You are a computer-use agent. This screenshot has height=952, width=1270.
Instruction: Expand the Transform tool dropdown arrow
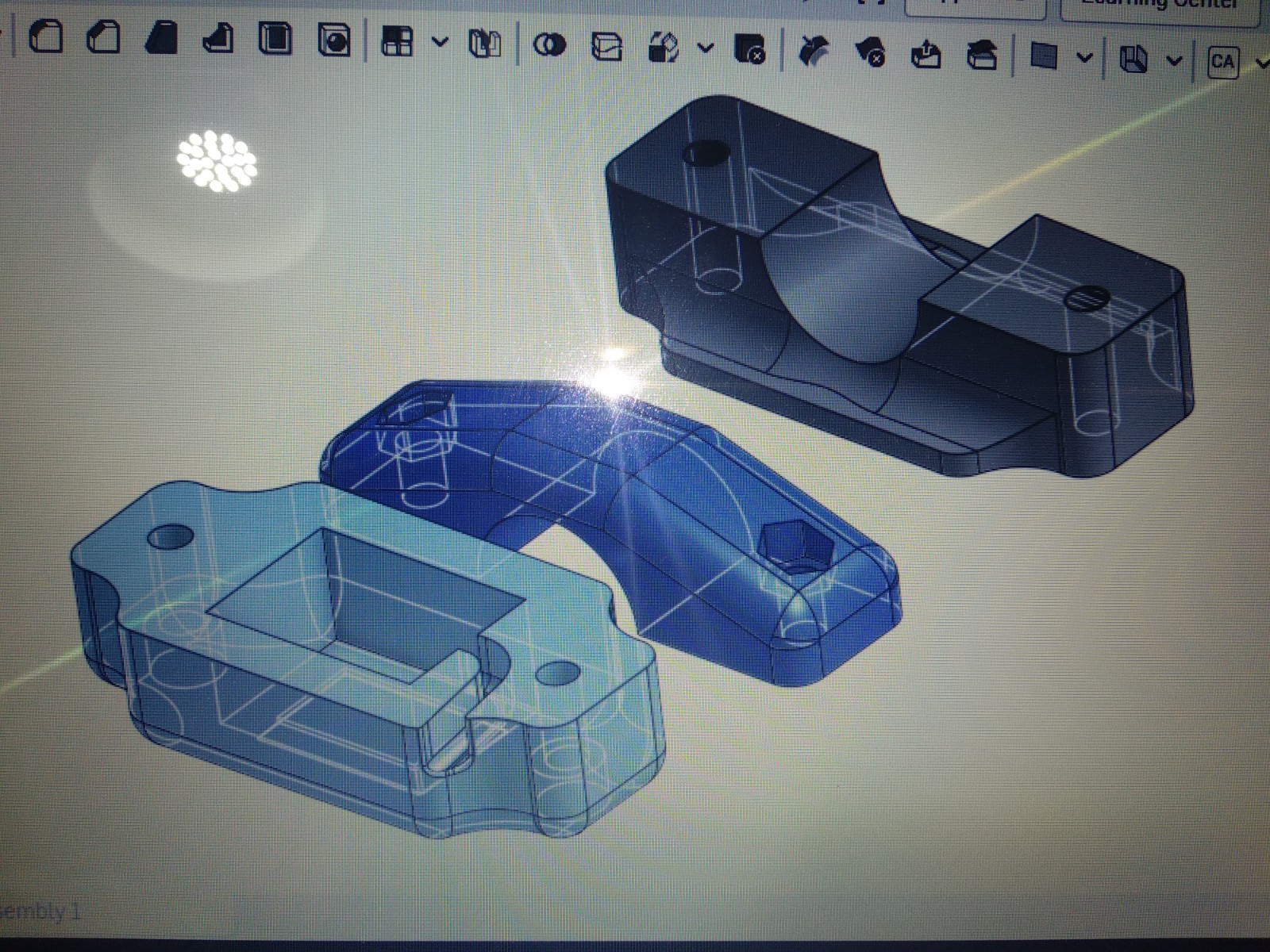705,48
